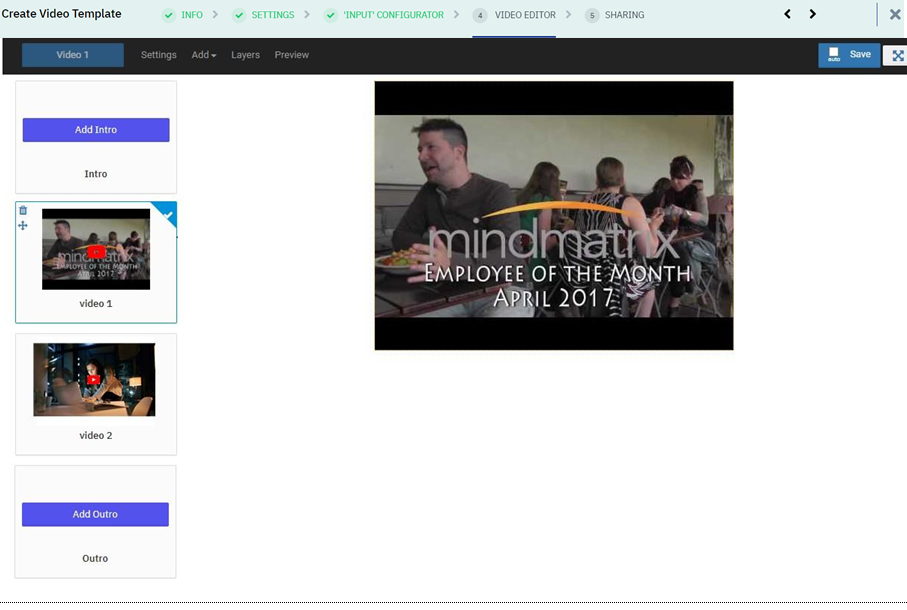Click the YouTube play icon on video 1
Viewport: 907px width, 610px height.
coord(97,252)
